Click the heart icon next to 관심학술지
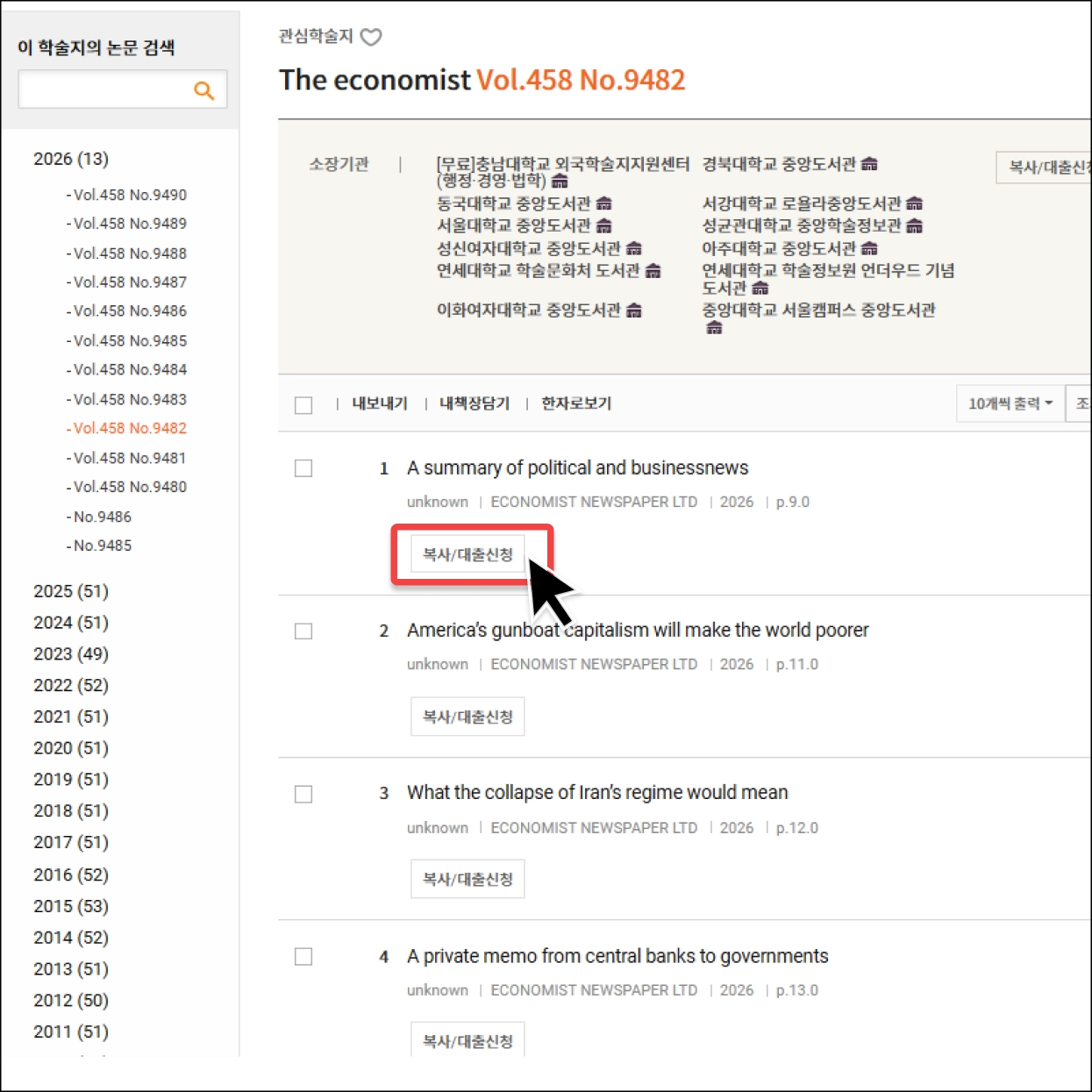Image resolution: width=1092 pixels, height=1092 pixels. tap(371, 37)
